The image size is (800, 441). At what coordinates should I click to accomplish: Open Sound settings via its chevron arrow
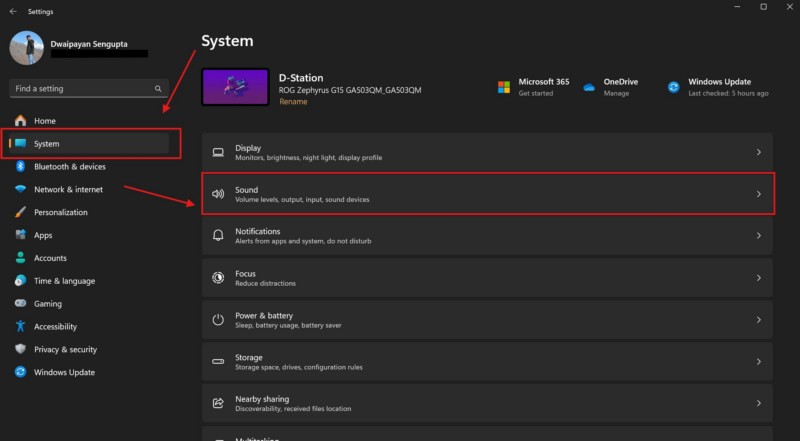(758, 194)
